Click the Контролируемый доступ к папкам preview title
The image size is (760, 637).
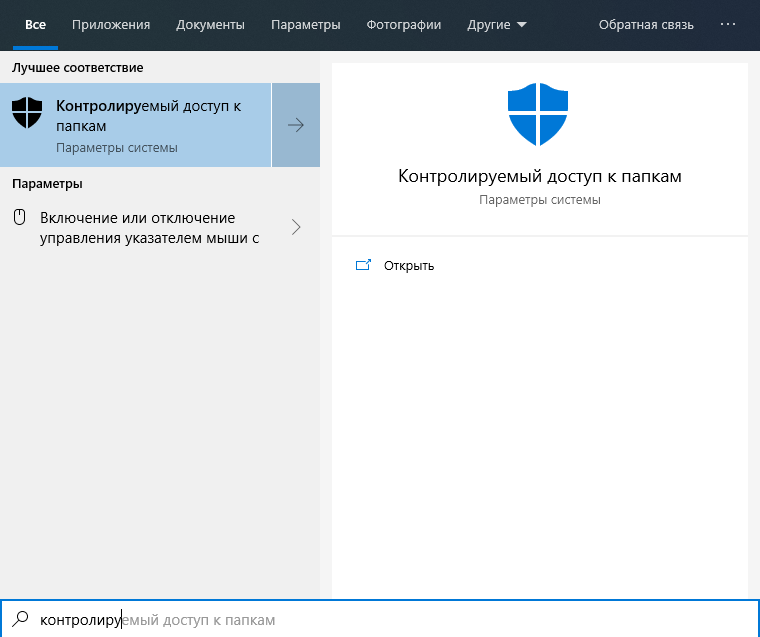(539, 176)
